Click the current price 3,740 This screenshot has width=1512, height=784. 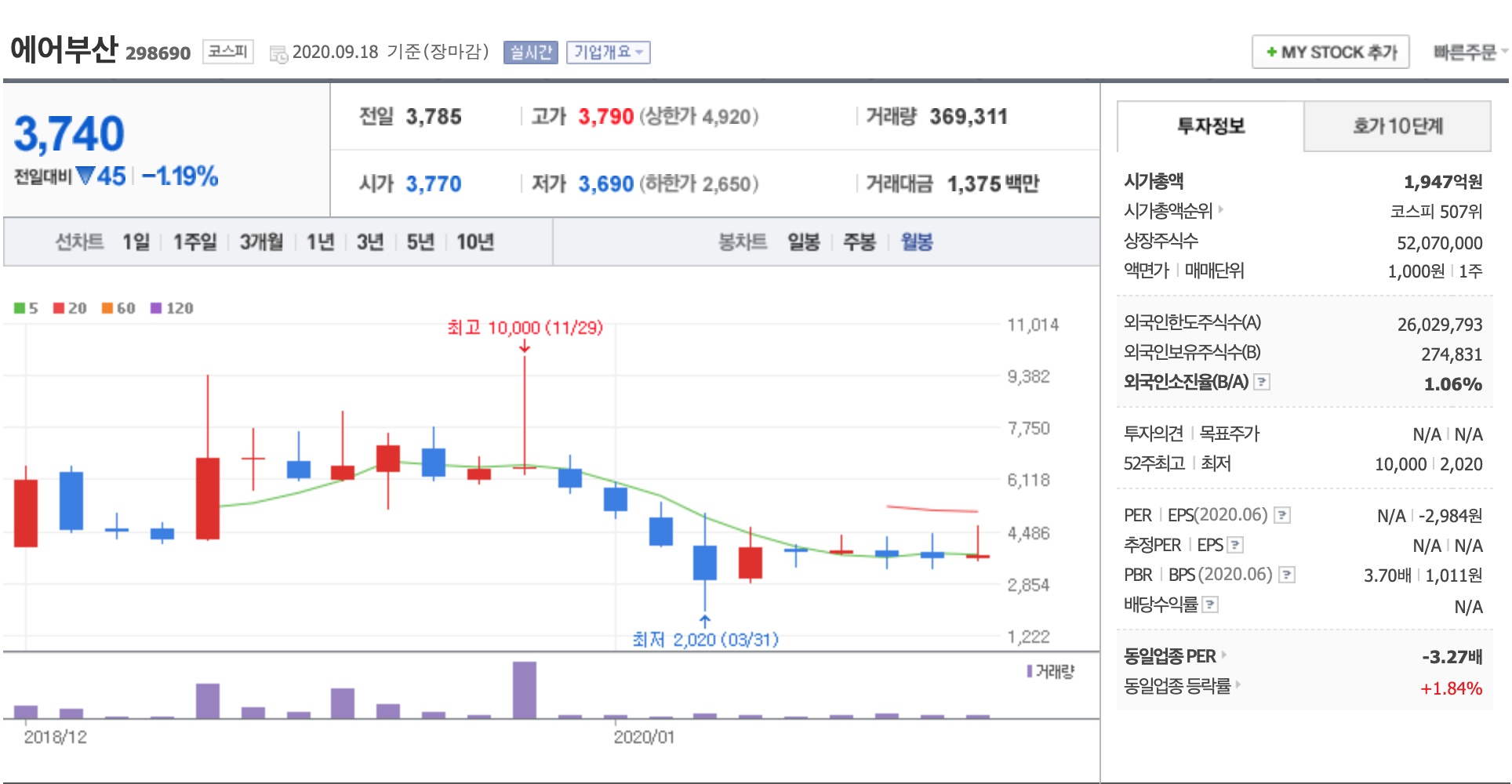(x=69, y=134)
